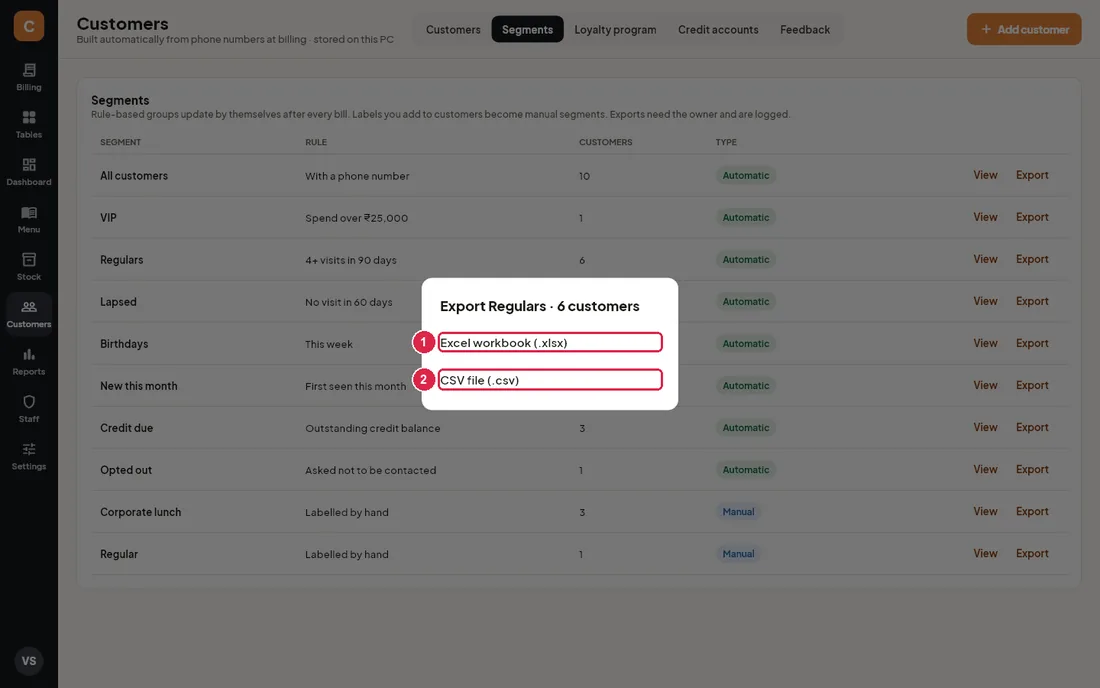Click the Add customer button
The image size is (1100, 688).
1024,29
